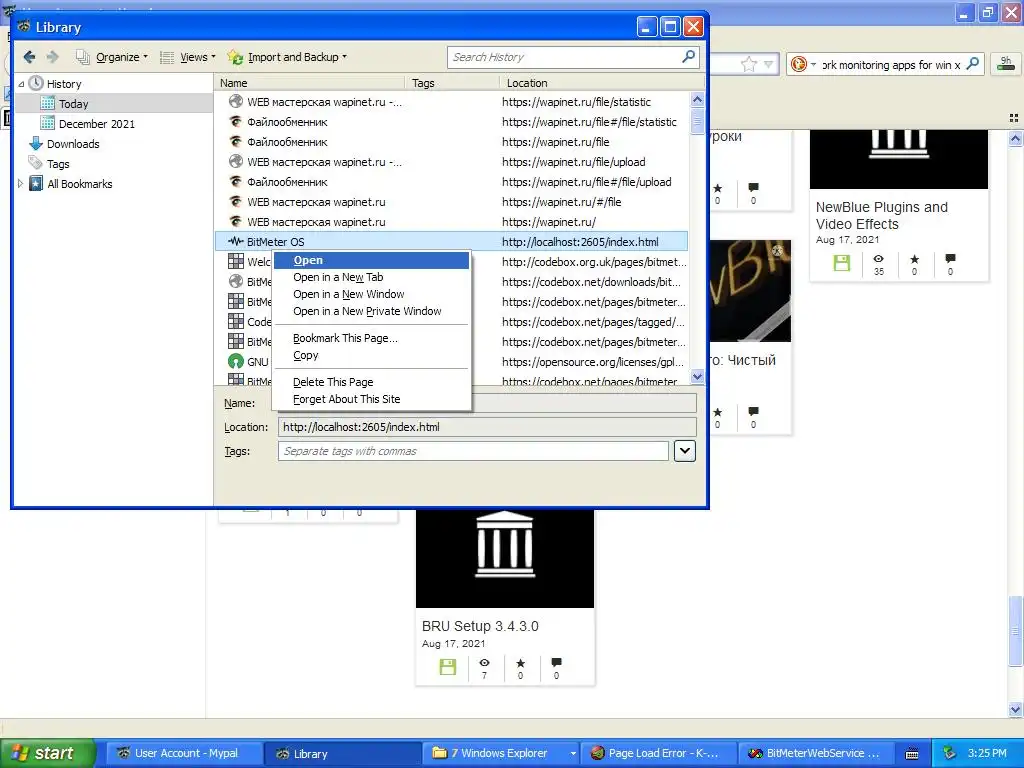
Task: Switch to User Account - Mypal taskbar item
Action: tap(185, 753)
